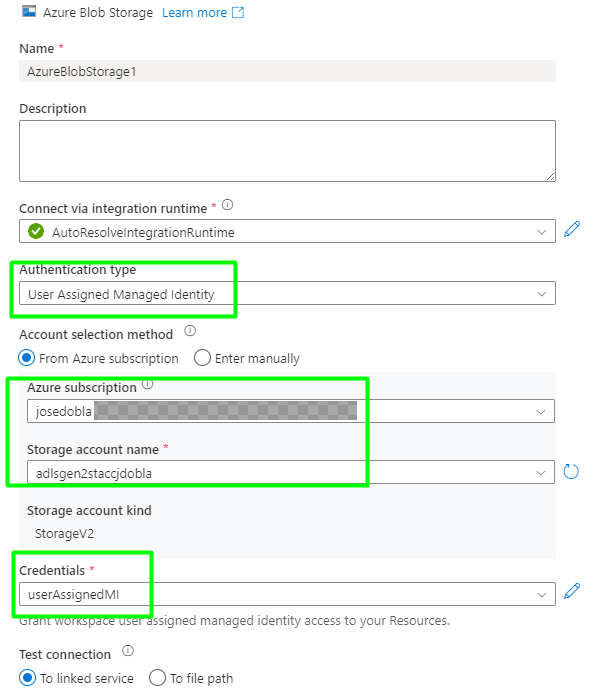This screenshot has height=700, width=598.
Task: Select To linked service test option
Action: [27, 678]
